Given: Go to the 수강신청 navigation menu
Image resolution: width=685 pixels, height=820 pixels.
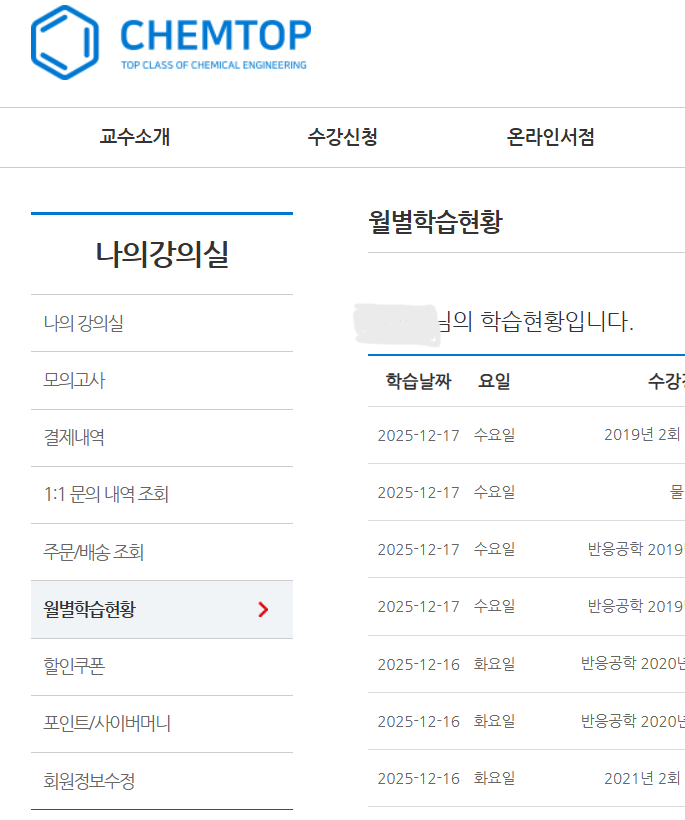Looking at the screenshot, I should click(342, 138).
